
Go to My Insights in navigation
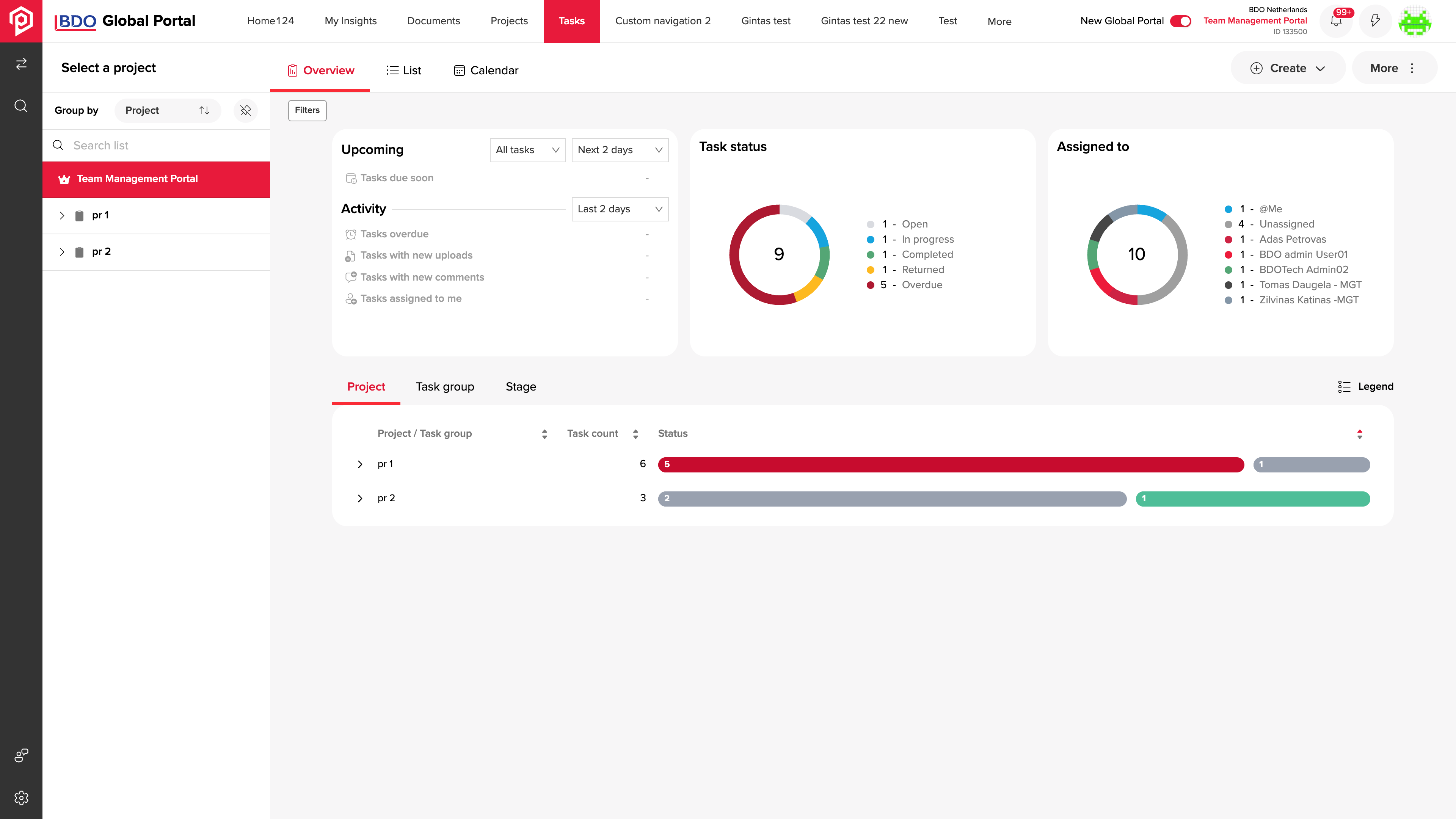350,21
